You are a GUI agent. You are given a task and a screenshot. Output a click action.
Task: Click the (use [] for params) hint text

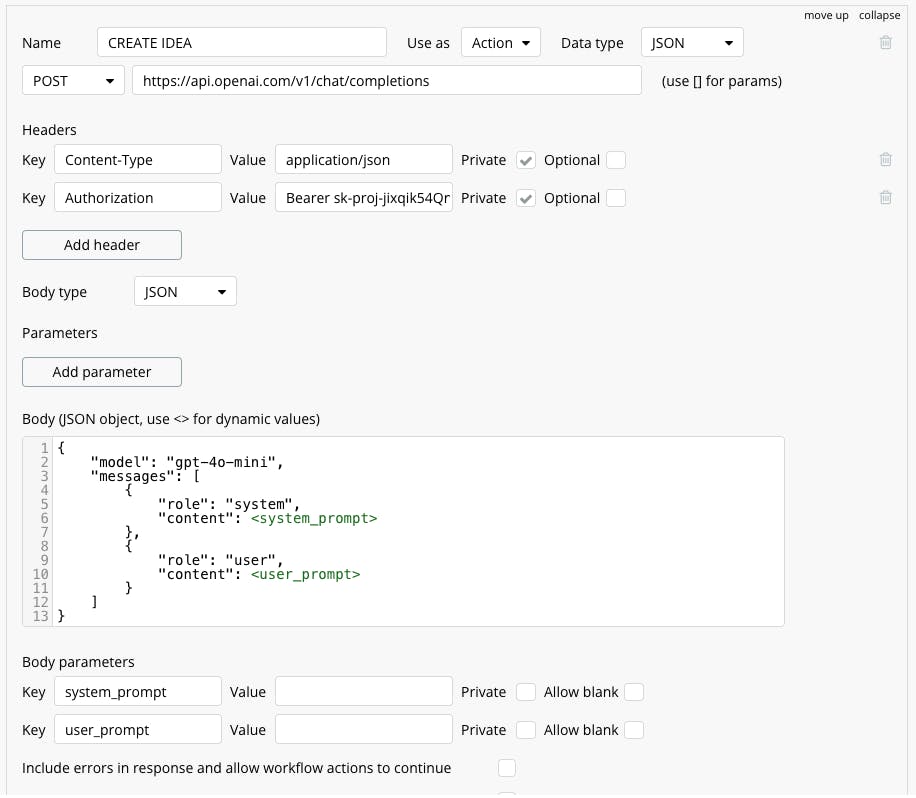click(721, 81)
